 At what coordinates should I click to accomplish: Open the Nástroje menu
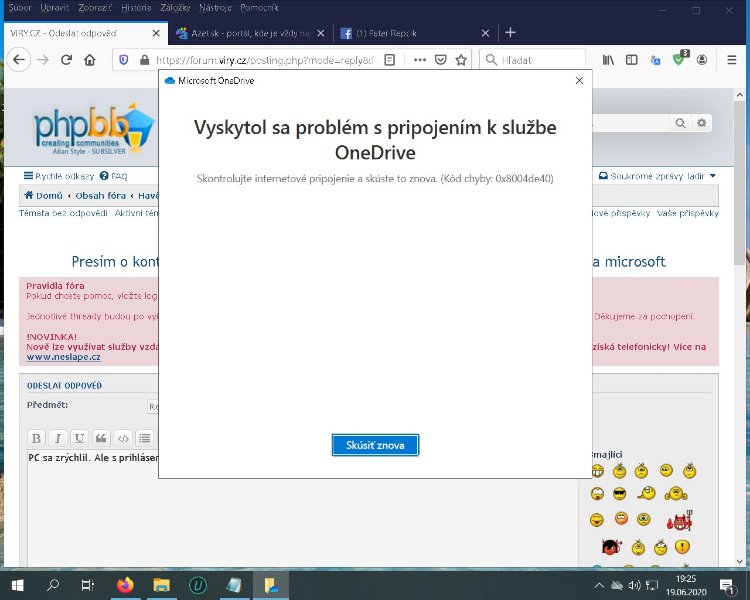click(215, 8)
